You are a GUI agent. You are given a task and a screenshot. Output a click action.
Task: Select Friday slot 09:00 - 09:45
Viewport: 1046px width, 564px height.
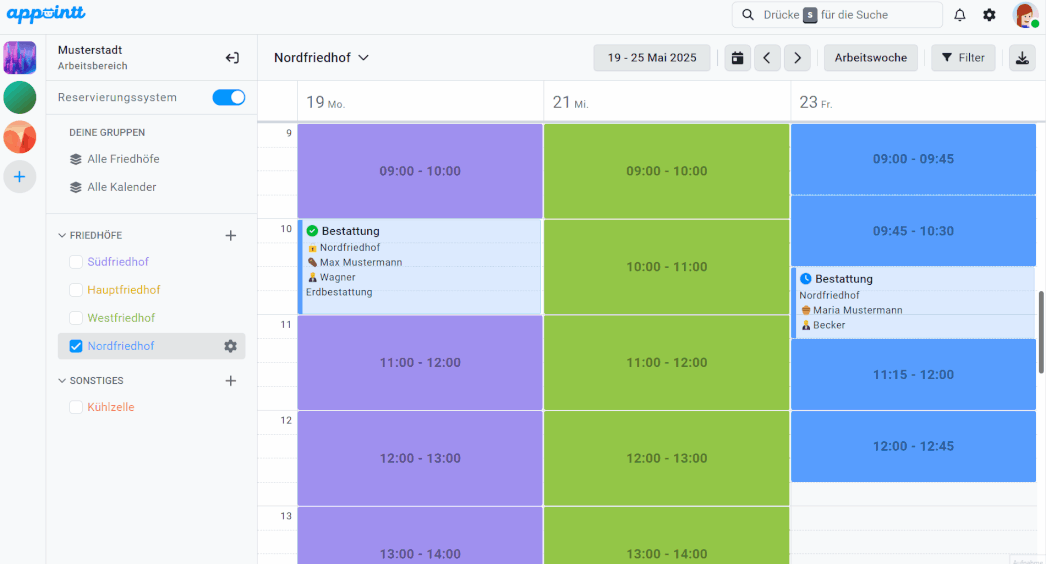913,159
